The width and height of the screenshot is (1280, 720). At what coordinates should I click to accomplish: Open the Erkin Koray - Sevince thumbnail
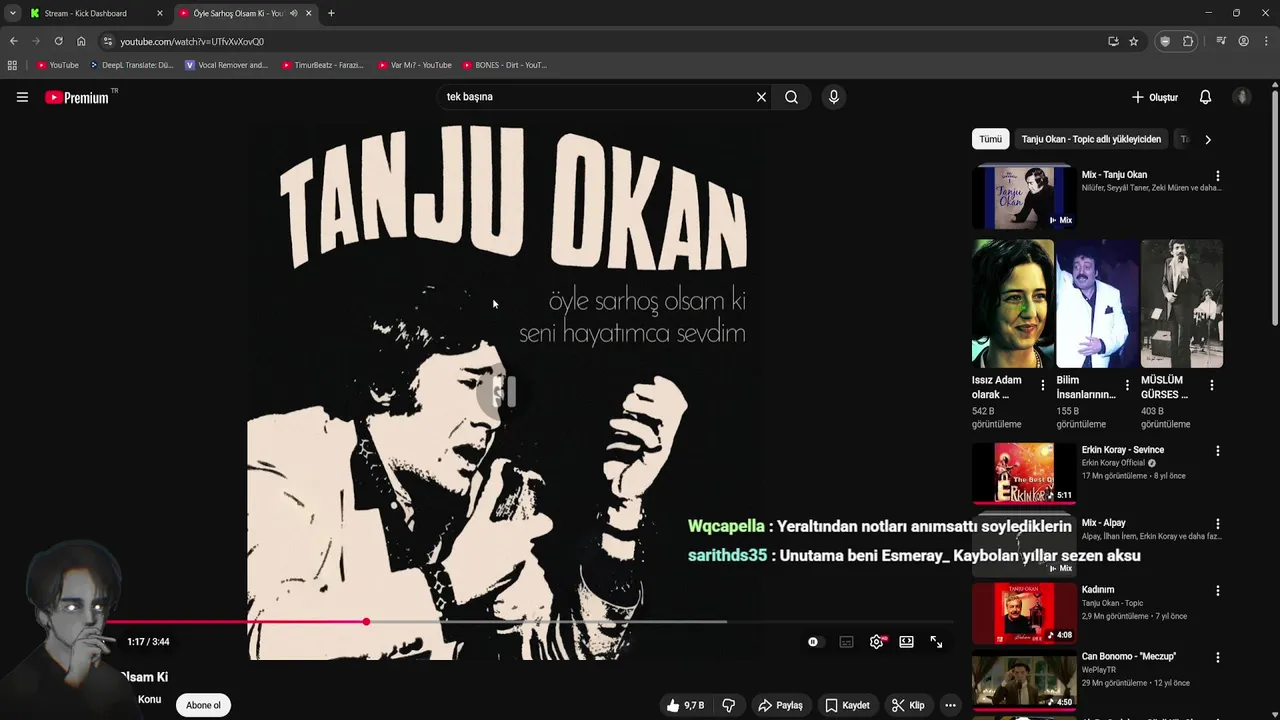tap(1024, 473)
